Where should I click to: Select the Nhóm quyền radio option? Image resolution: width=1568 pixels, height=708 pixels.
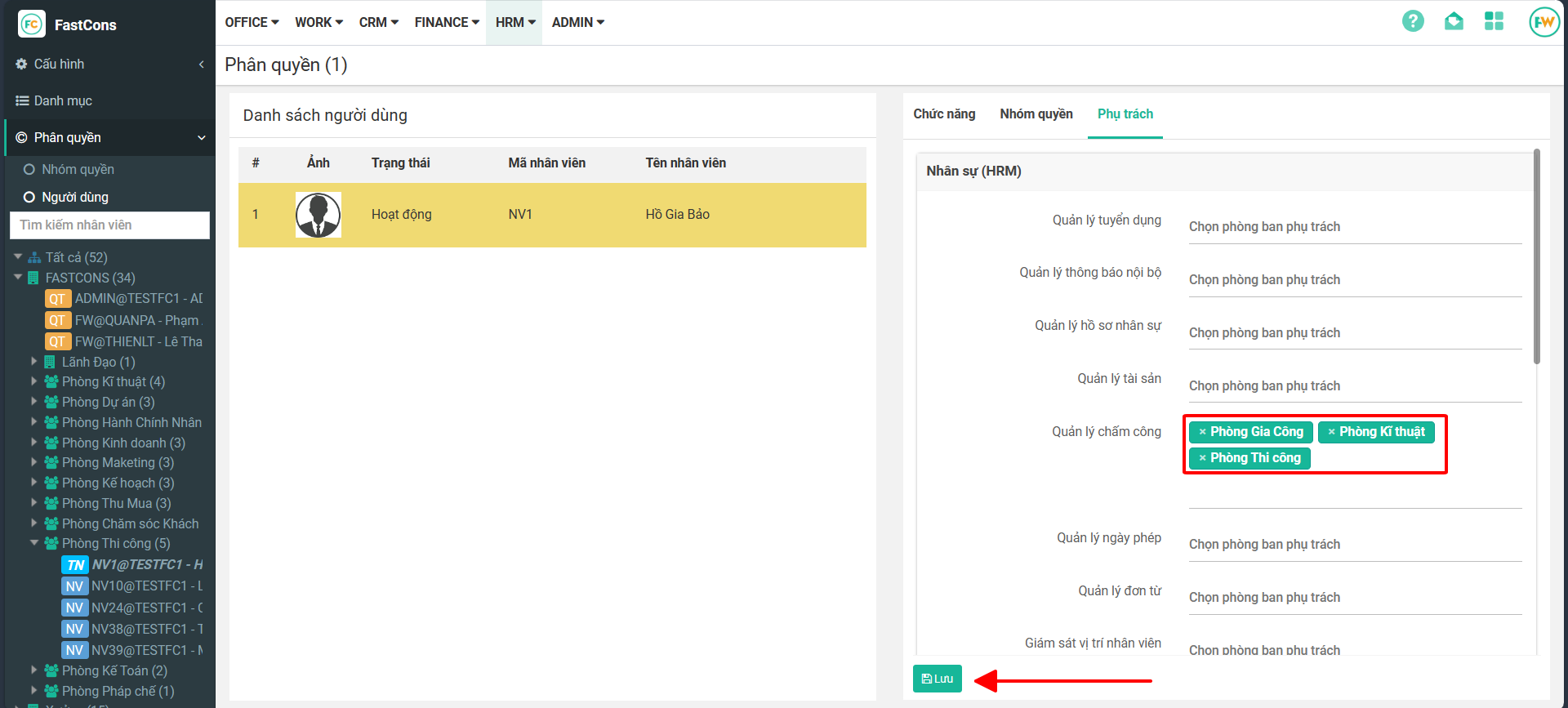(x=29, y=170)
